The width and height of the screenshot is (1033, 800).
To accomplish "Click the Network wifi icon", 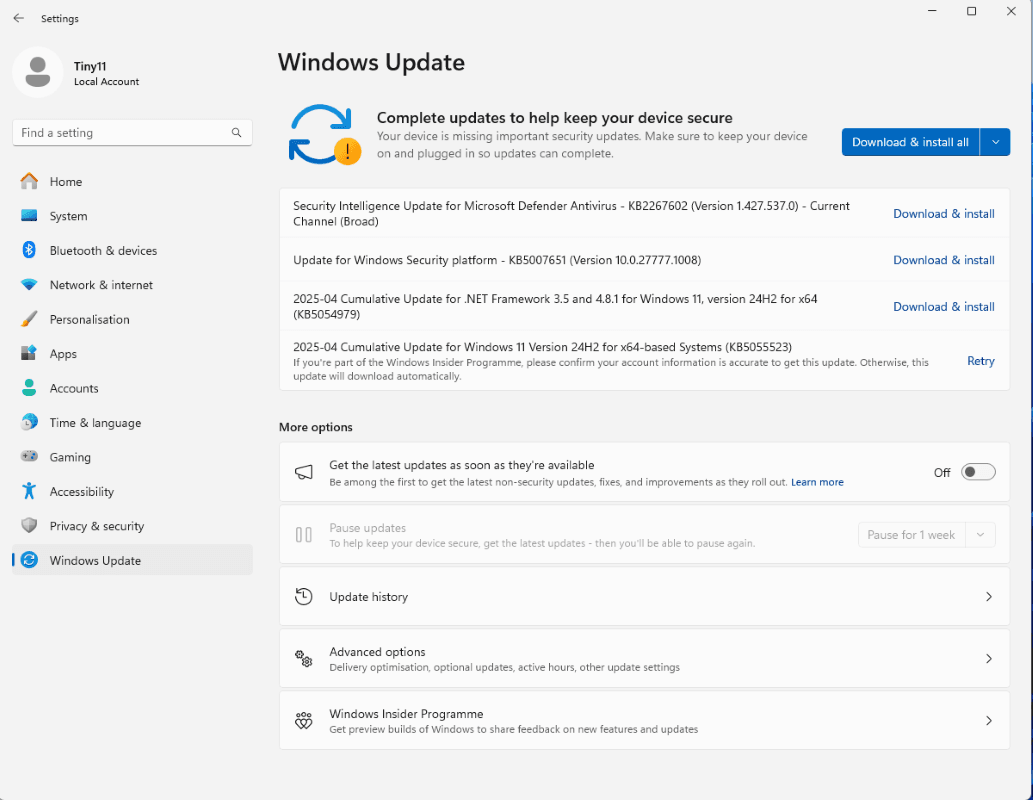I will pyautogui.click(x=29, y=285).
